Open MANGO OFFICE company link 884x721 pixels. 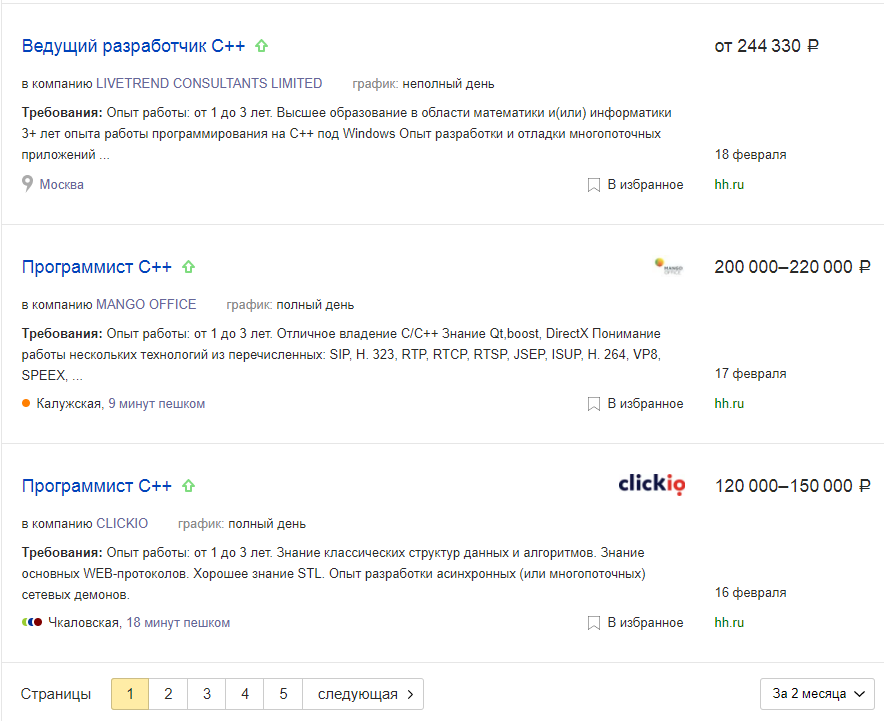click(x=146, y=304)
